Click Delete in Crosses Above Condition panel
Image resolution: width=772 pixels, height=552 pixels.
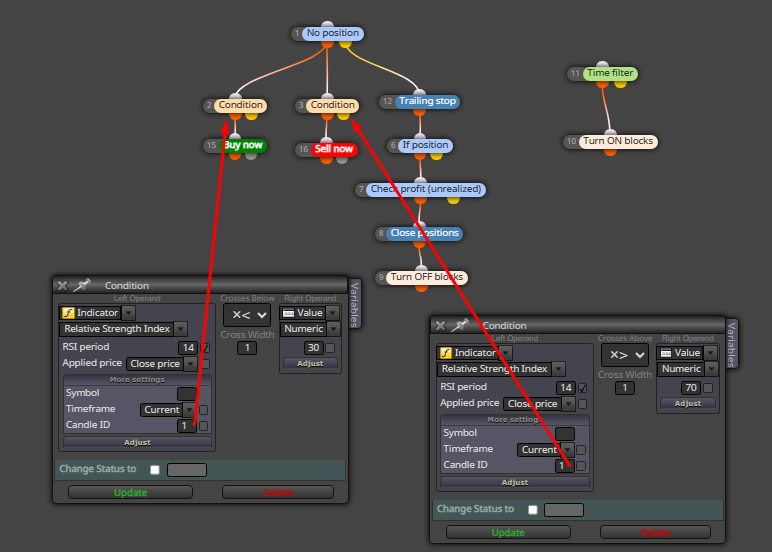point(655,532)
